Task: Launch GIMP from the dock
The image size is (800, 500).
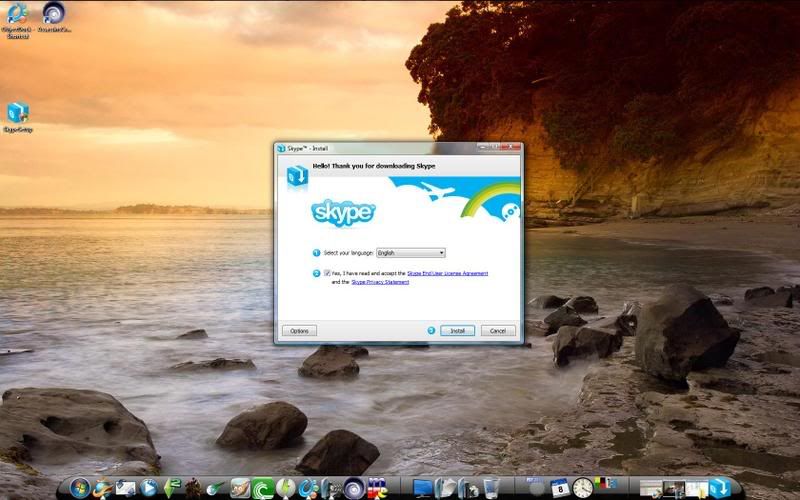Action: [240, 488]
